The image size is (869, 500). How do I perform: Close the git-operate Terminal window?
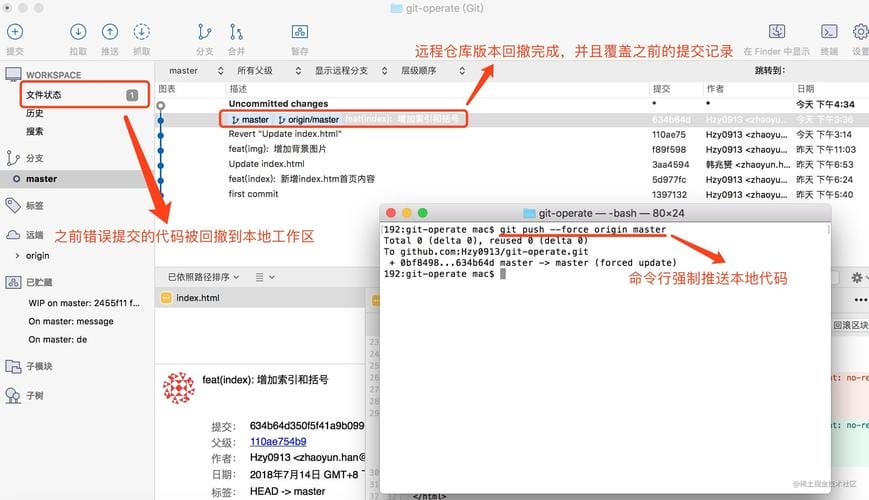(x=391, y=213)
